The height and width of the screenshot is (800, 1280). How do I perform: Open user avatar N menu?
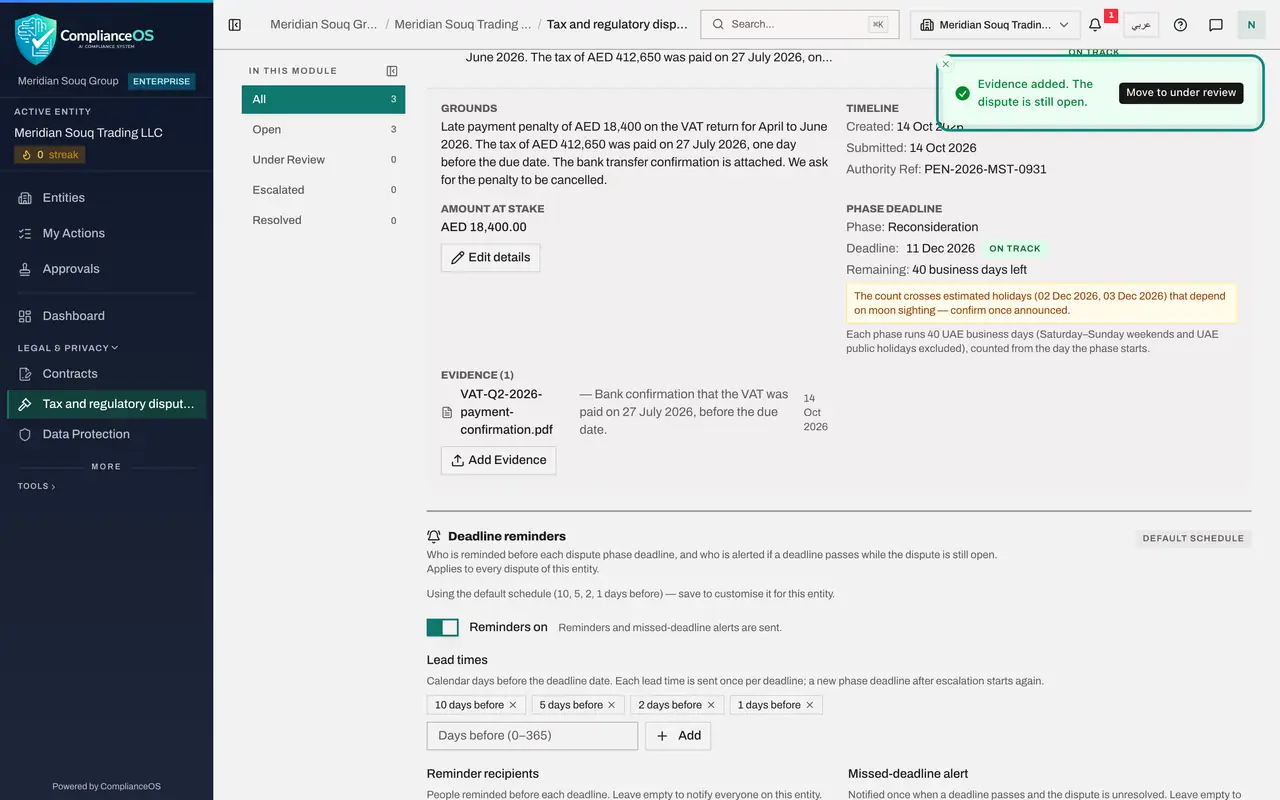[1251, 25]
